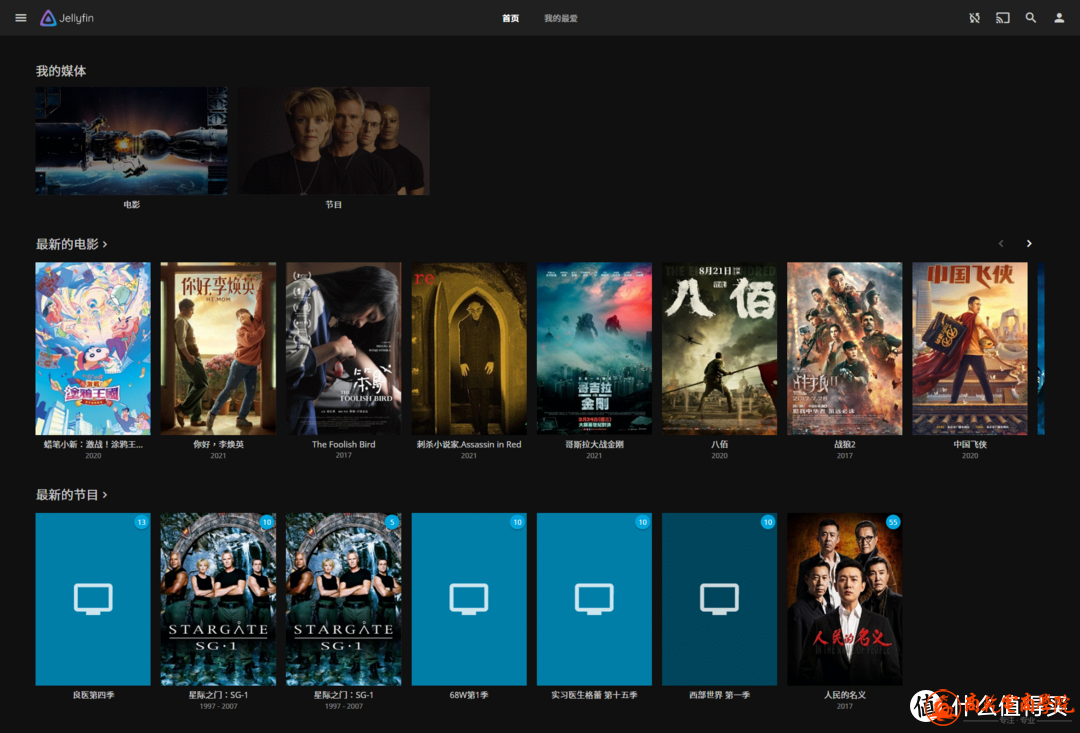Open the 电影 media library card
Viewport: 1080px width, 733px height.
(132, 141)
